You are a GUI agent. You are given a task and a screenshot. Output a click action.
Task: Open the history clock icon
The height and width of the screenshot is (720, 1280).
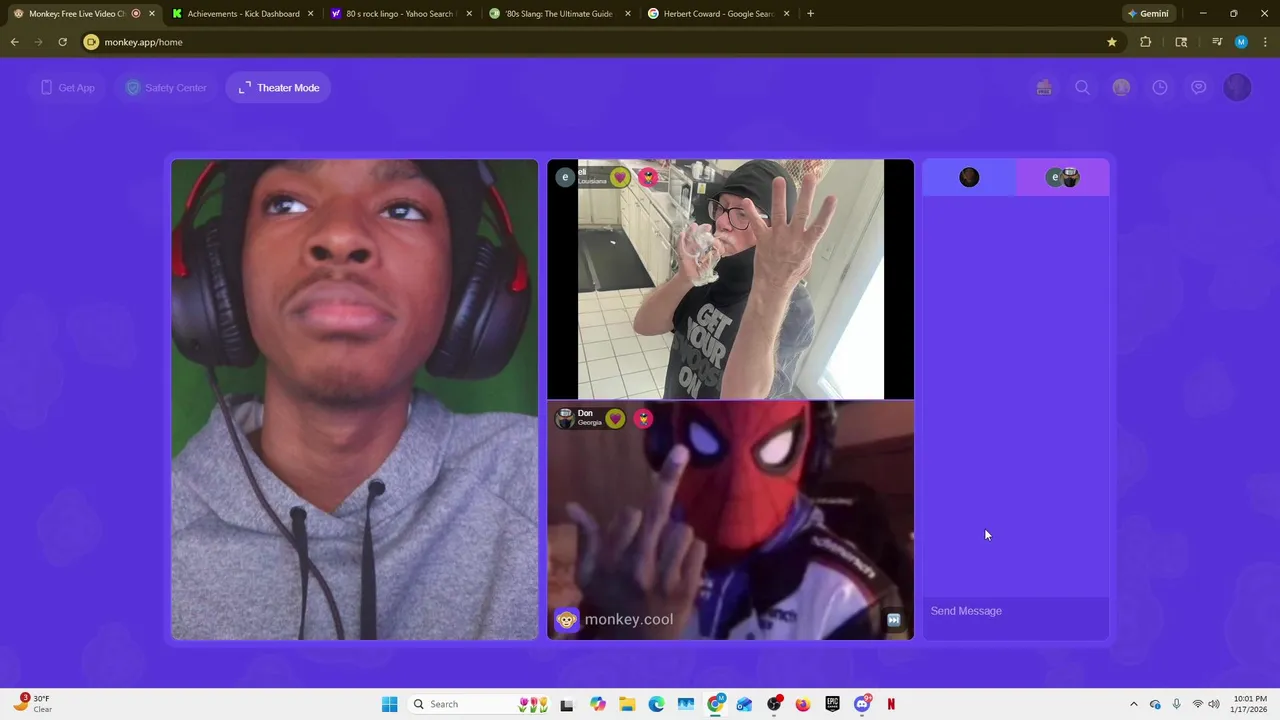pos(1160,88)
